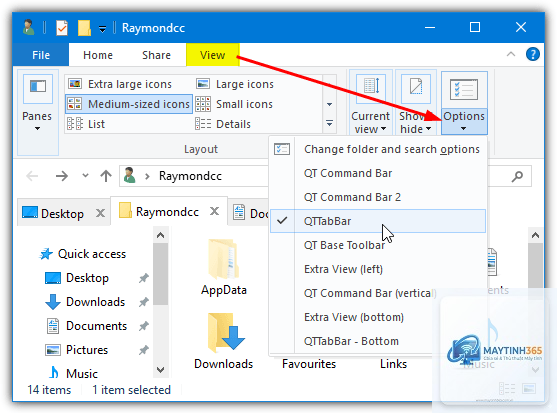Open Music in the navigation pane
The image size is (557, 413).
pos(73,374)
